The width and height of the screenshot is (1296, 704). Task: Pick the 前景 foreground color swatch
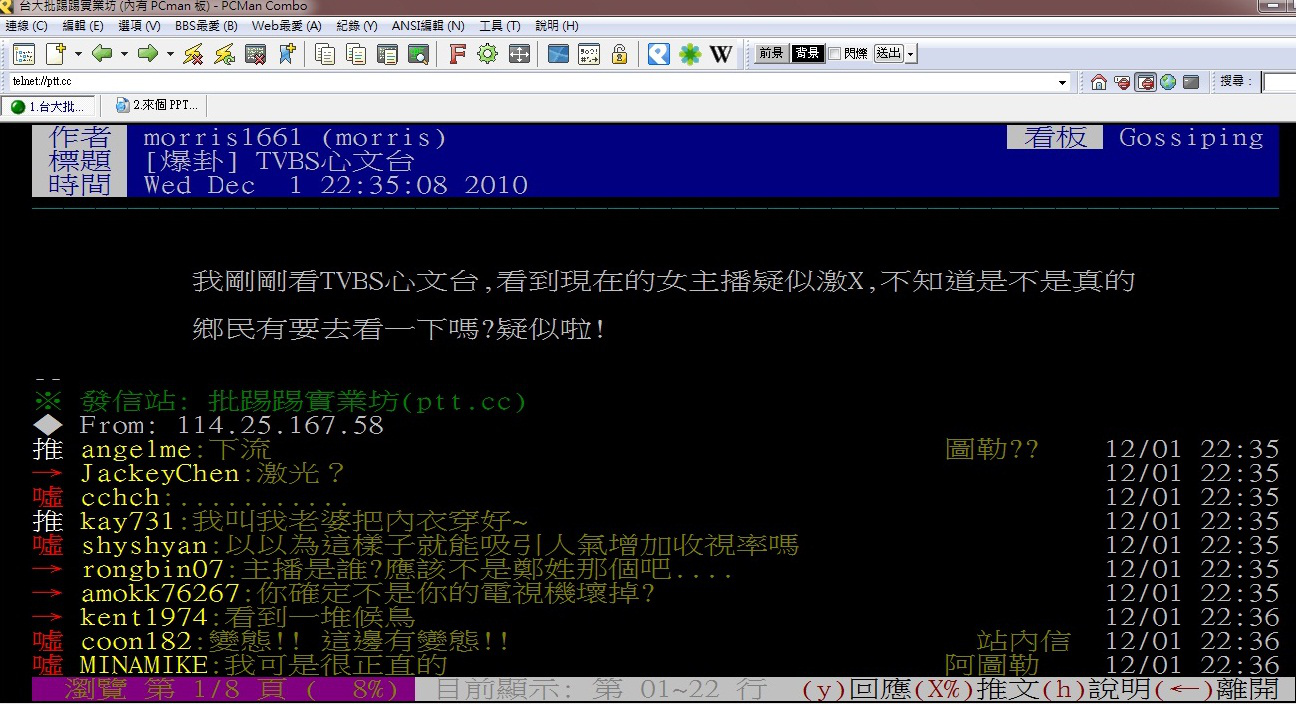point(771,54)
